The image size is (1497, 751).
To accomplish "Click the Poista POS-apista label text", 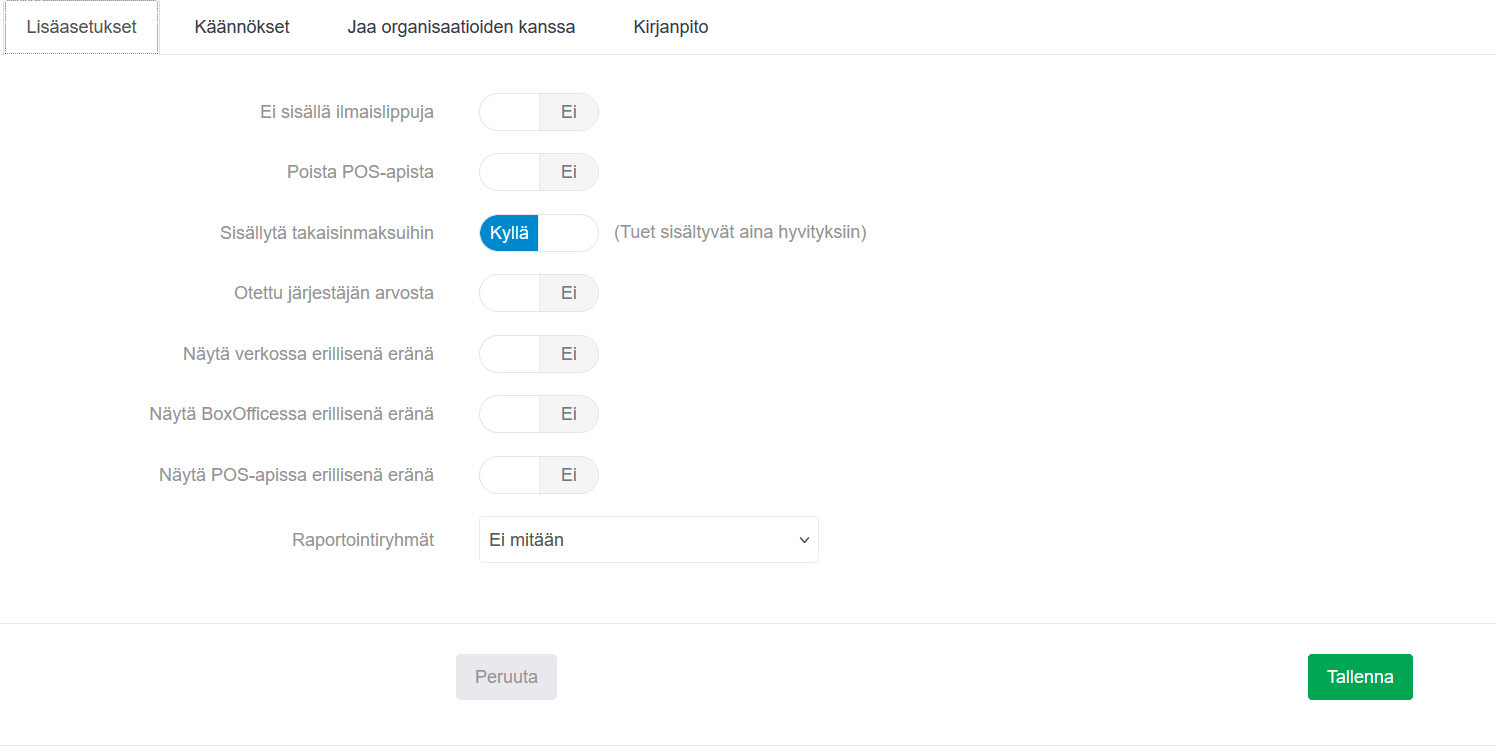I will (x=360, y=172).
